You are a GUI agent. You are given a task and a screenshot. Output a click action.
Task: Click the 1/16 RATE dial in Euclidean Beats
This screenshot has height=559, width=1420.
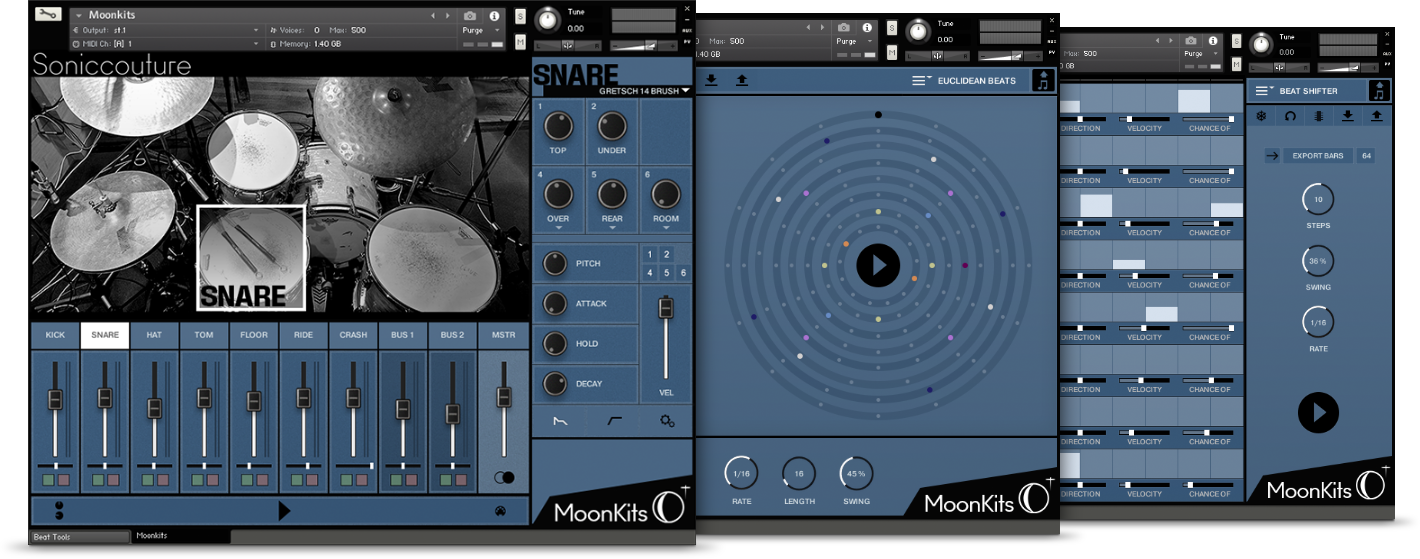coord(741,473)
